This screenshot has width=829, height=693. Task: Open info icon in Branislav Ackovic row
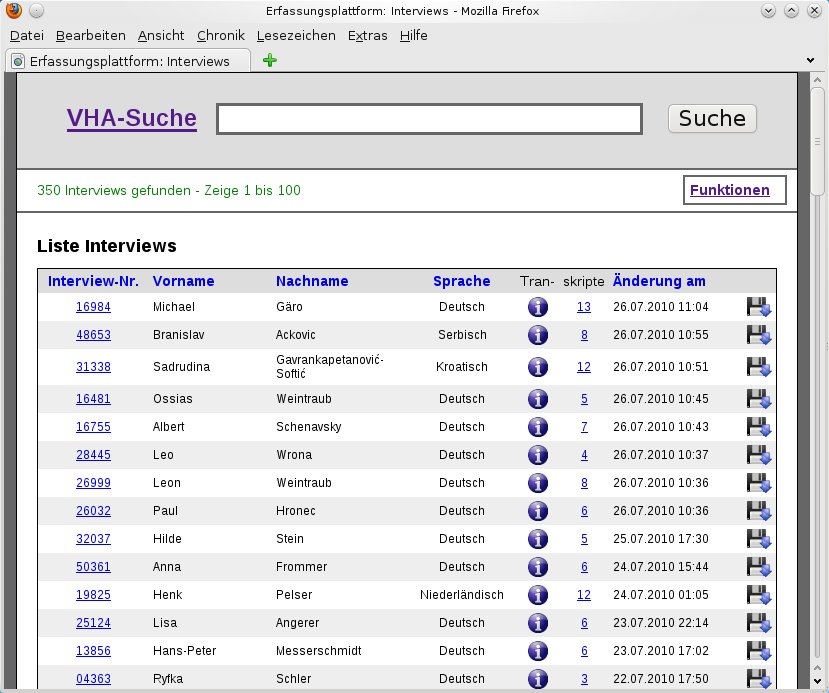[x=538, y=335]
